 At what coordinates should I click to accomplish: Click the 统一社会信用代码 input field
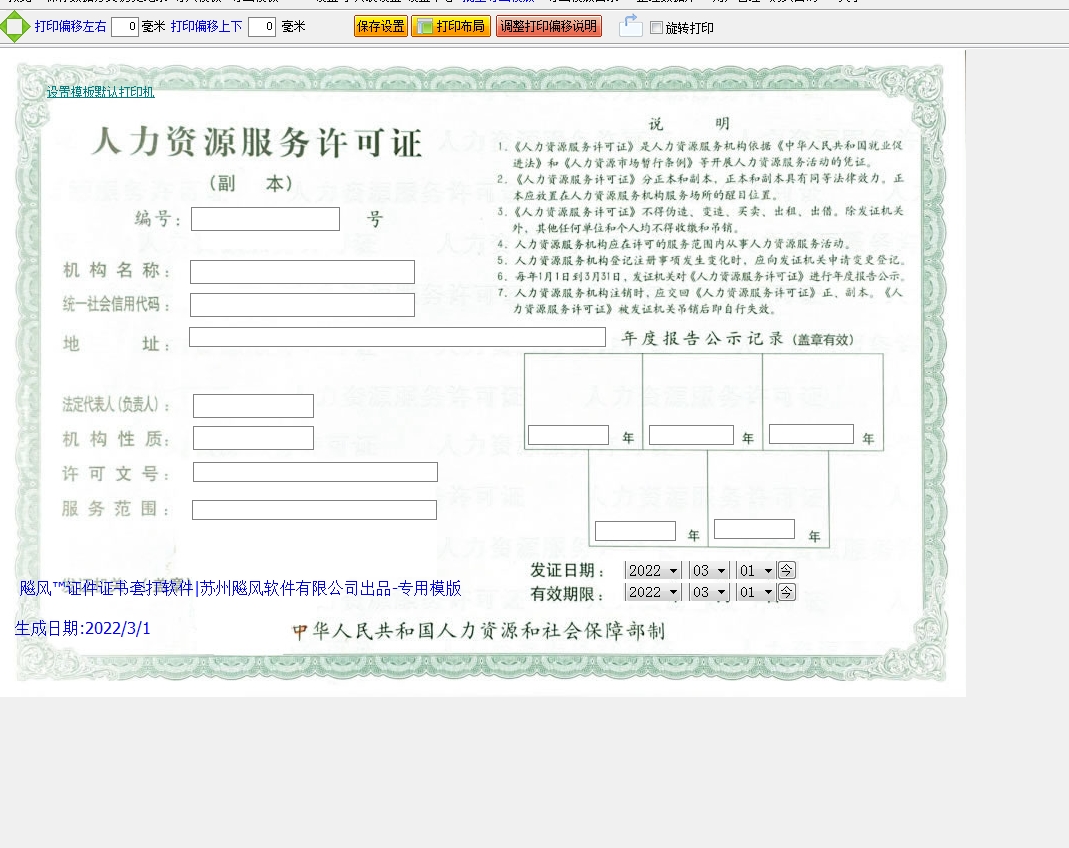tap(302, 305)
